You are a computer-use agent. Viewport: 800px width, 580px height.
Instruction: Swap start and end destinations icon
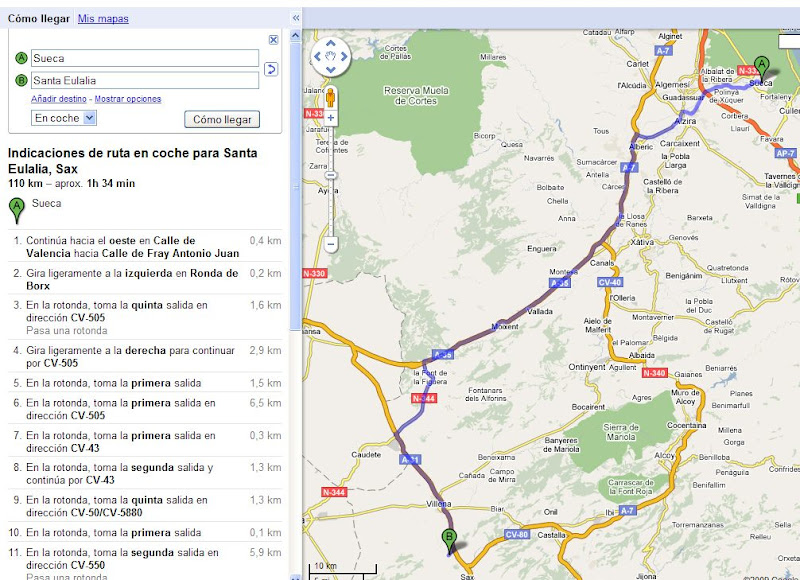pyautogui.click(x=271, y=69)
